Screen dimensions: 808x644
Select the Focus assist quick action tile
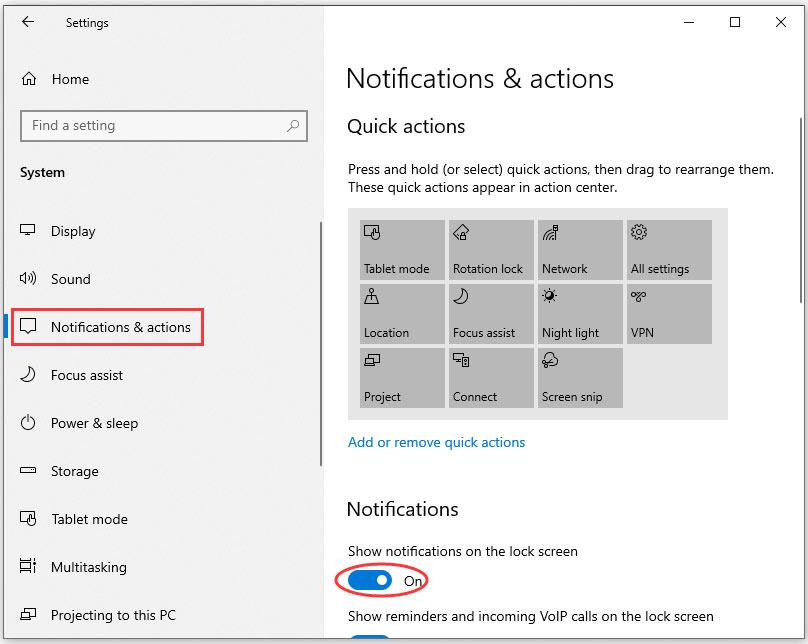pos(491,314)
